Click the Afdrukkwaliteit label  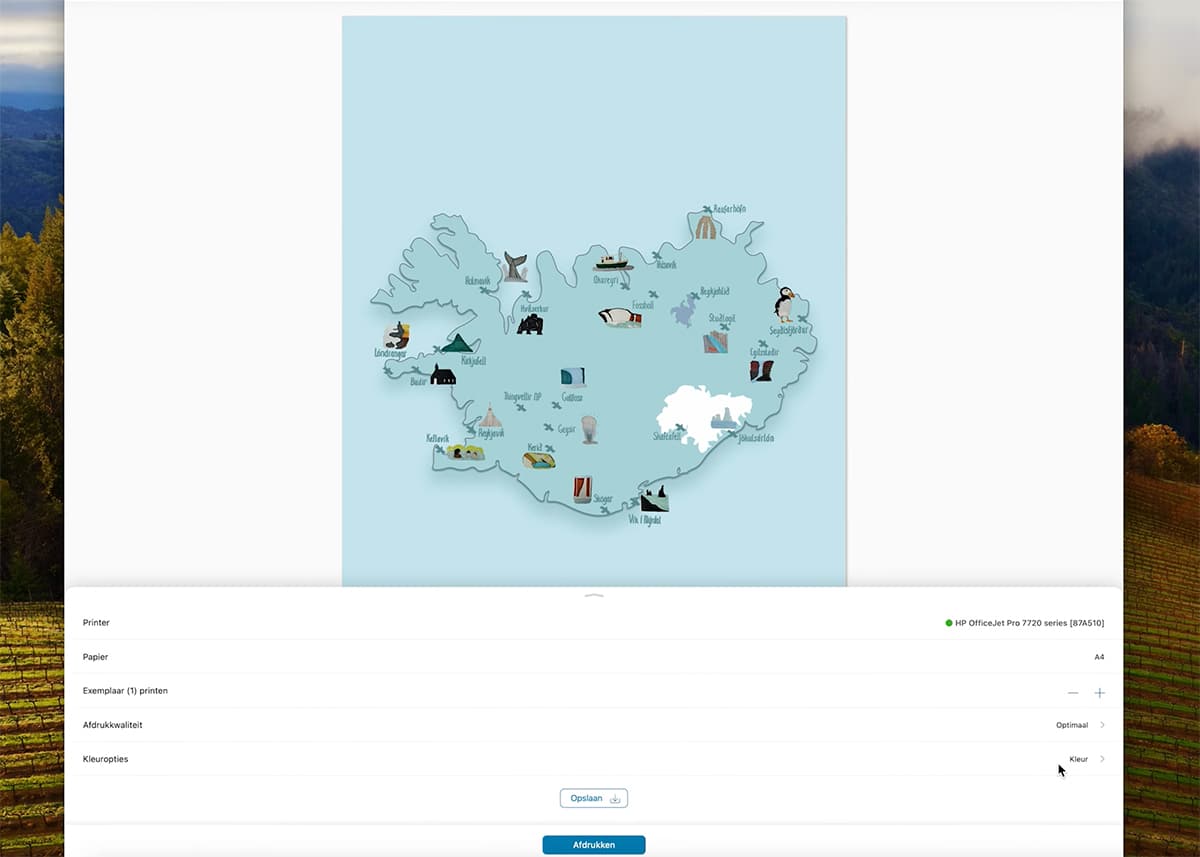(112, 725)
